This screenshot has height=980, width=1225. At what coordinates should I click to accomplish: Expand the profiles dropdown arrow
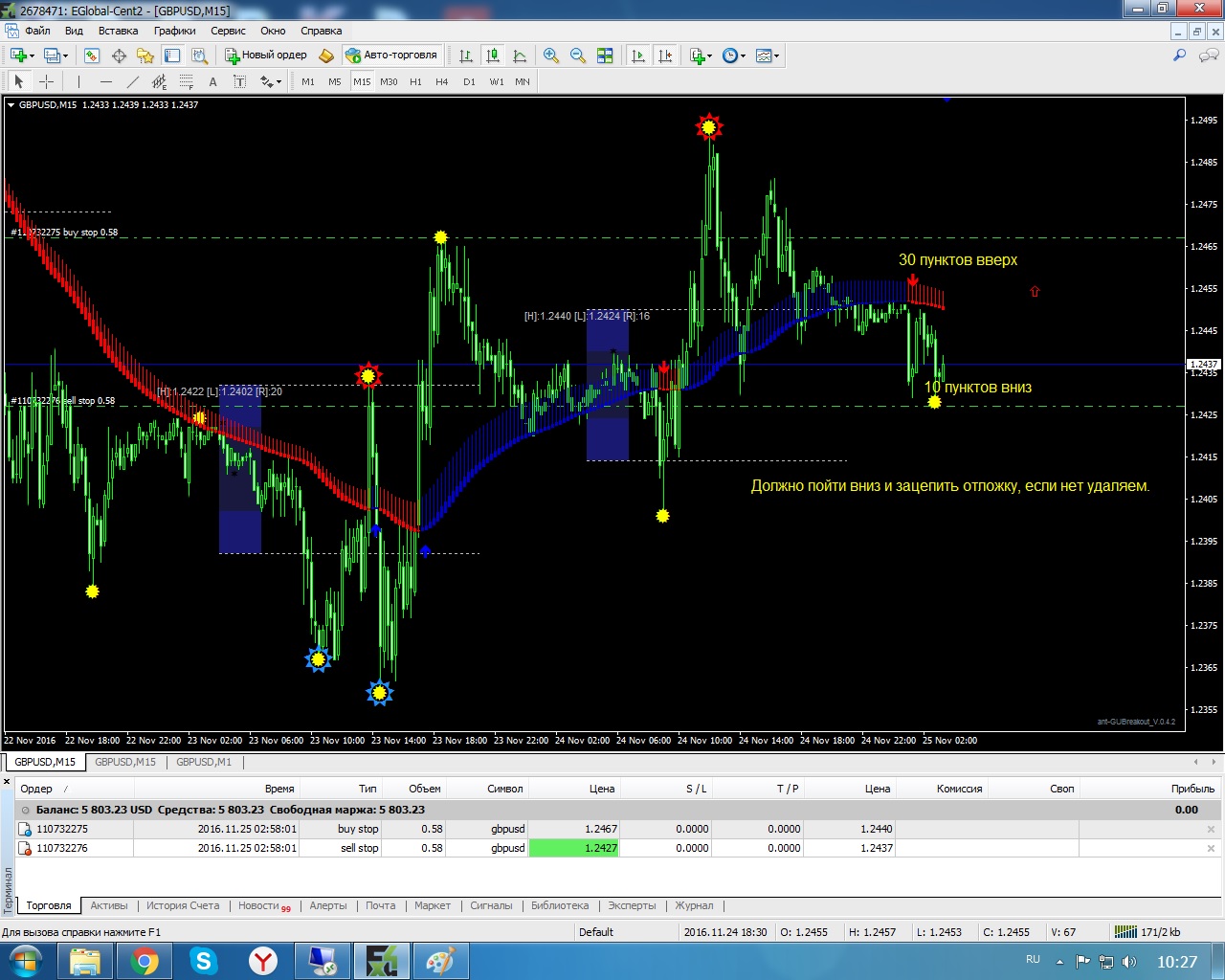pyautogui.click(x=65, y=56)
